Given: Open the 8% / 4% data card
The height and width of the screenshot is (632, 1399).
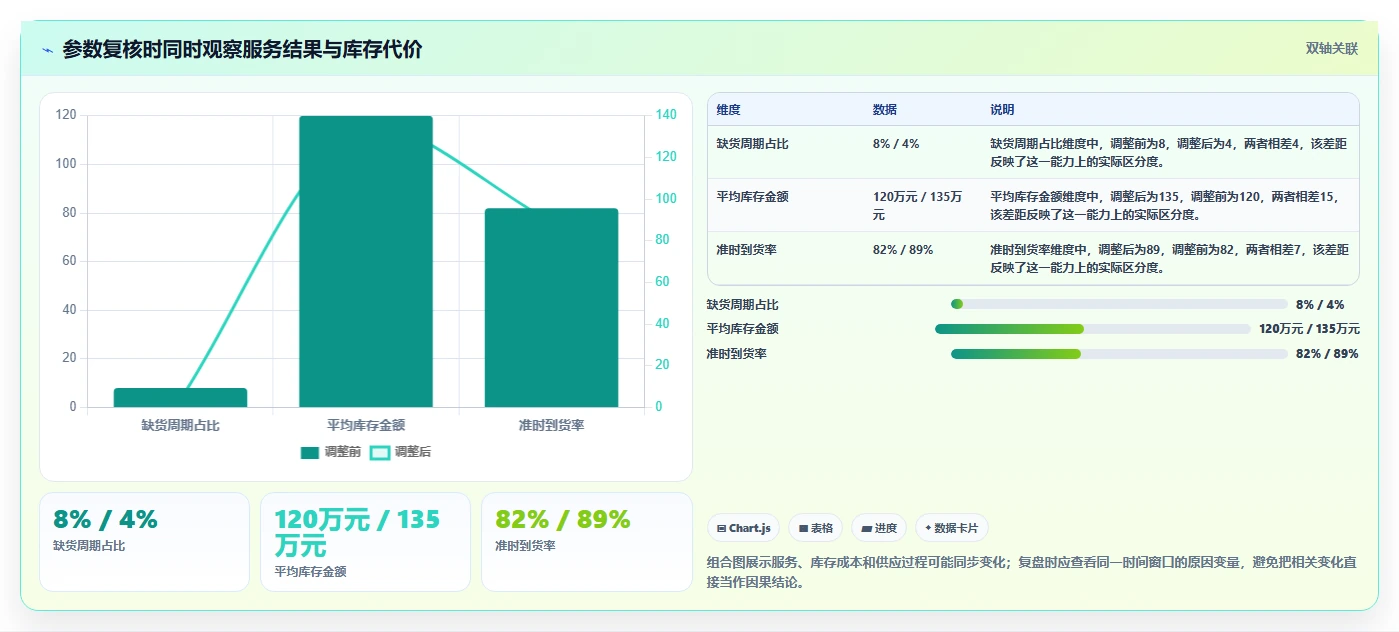Looking at the screenshot, I should (144, 541).
